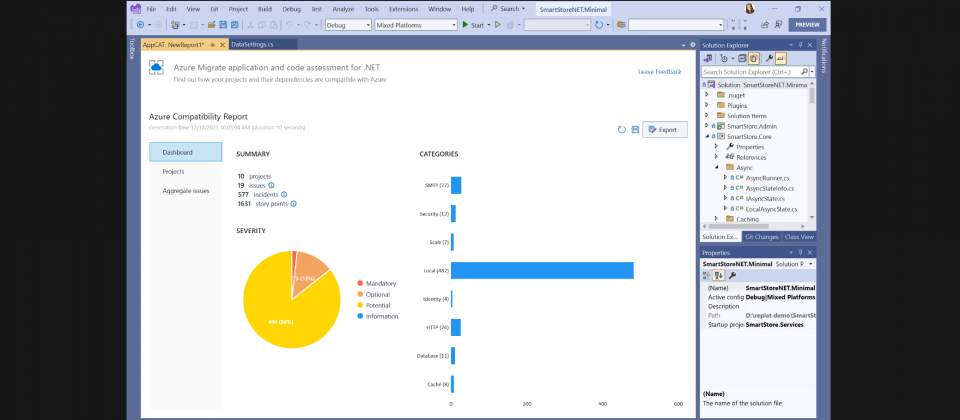
Task: Switch to Git Changes tab
Action: tap(762, 236)
